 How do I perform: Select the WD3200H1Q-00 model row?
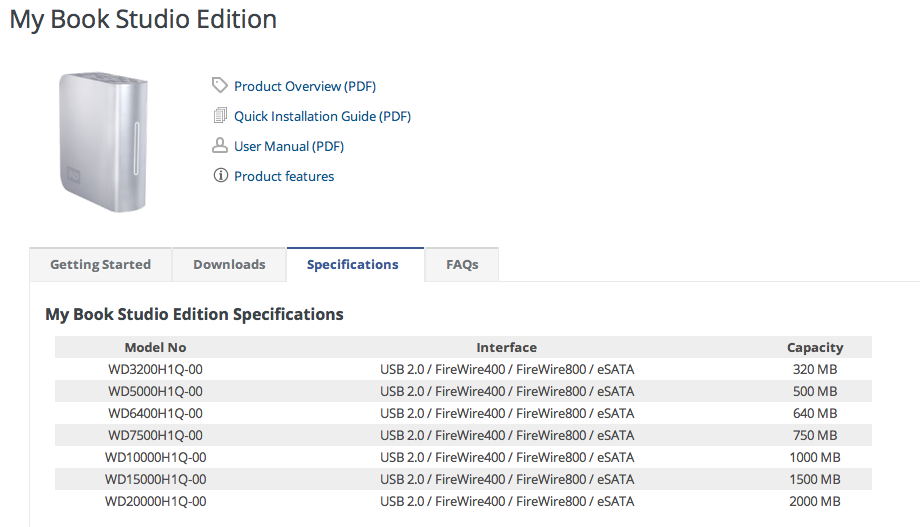155,370
